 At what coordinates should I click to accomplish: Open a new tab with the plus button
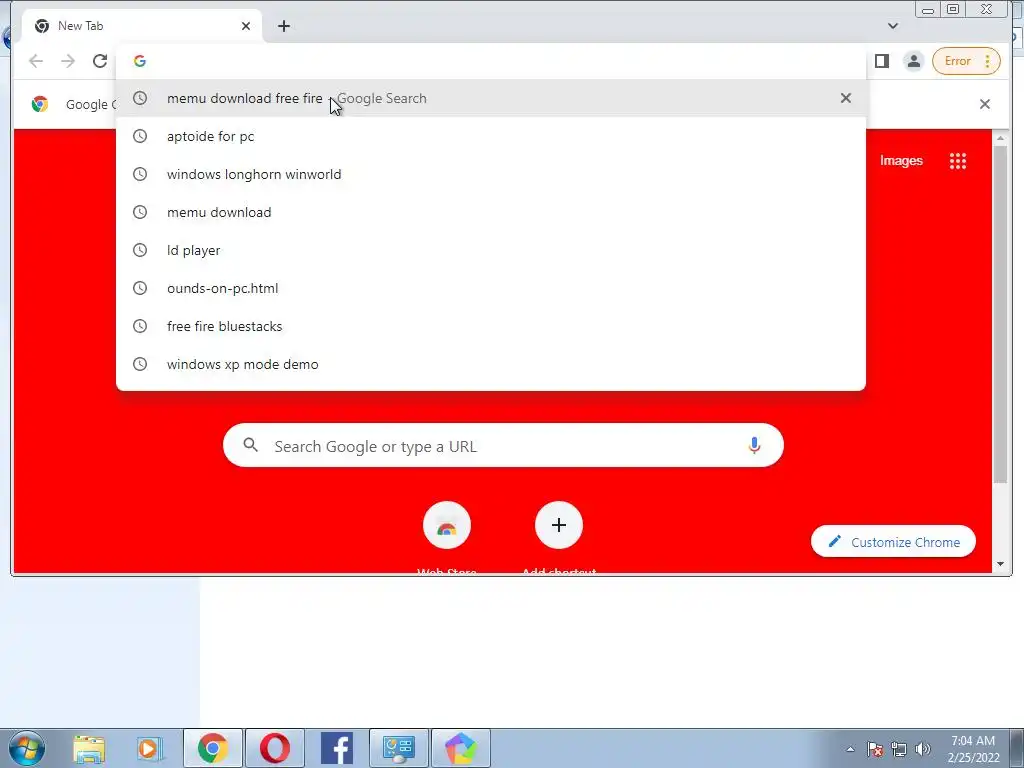[x=283, y=26]
